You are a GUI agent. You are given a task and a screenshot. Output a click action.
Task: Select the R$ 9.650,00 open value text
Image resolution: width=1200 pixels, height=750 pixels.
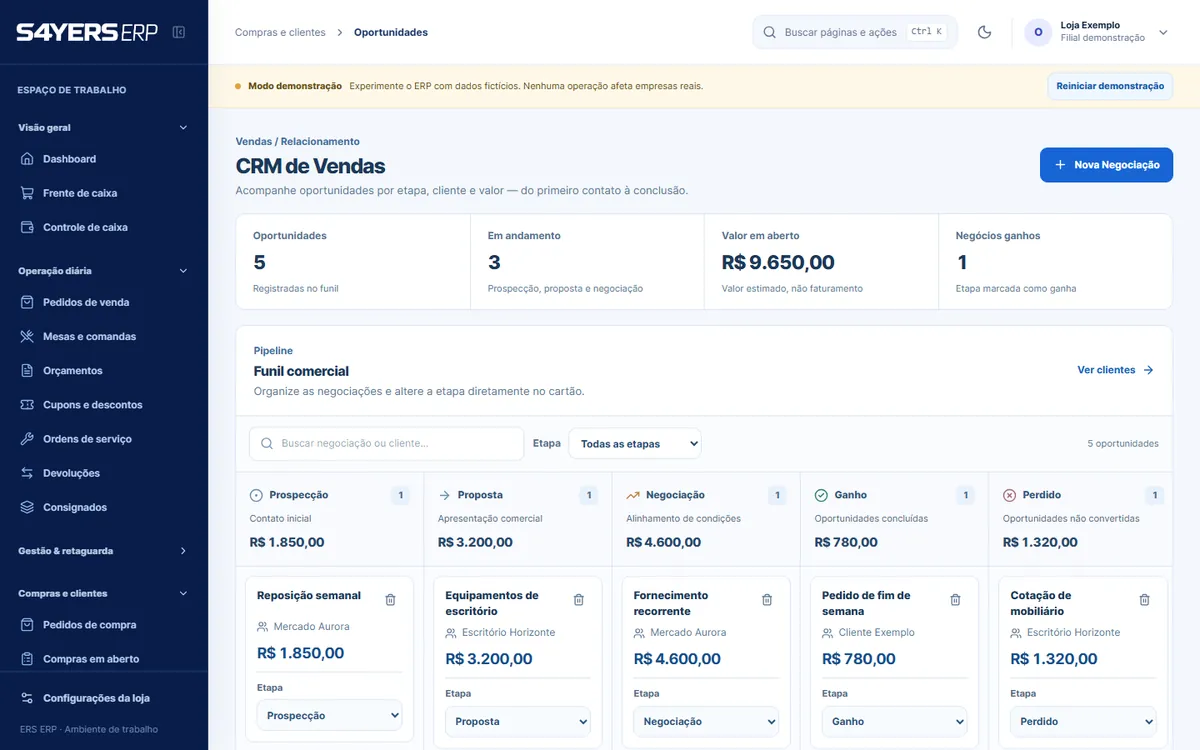778,262
